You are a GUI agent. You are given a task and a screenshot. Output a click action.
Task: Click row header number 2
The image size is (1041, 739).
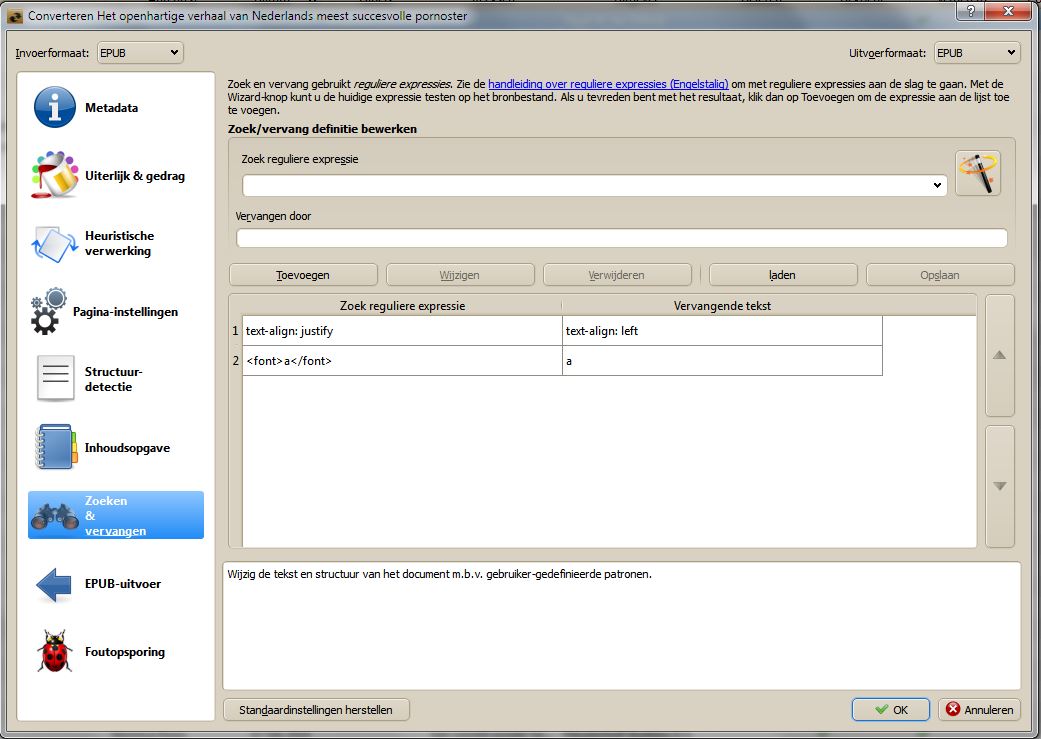tap(236, 361)
